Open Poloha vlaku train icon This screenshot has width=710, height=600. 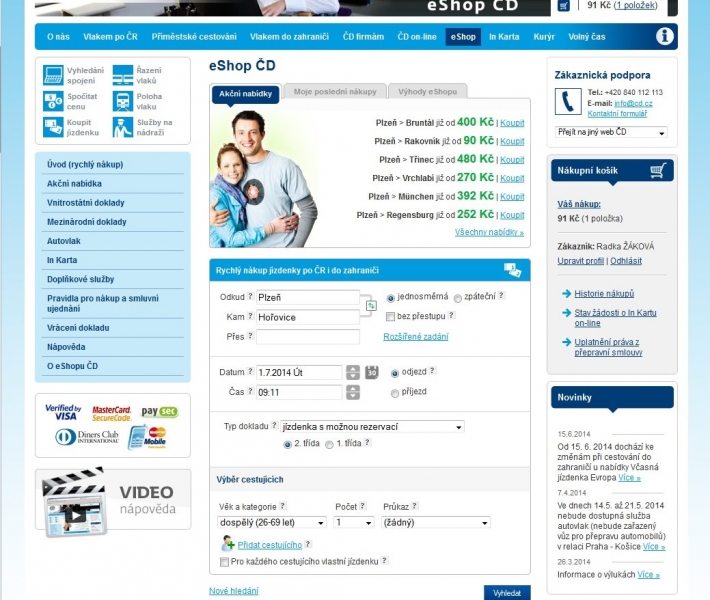click(x=123, y=101)
